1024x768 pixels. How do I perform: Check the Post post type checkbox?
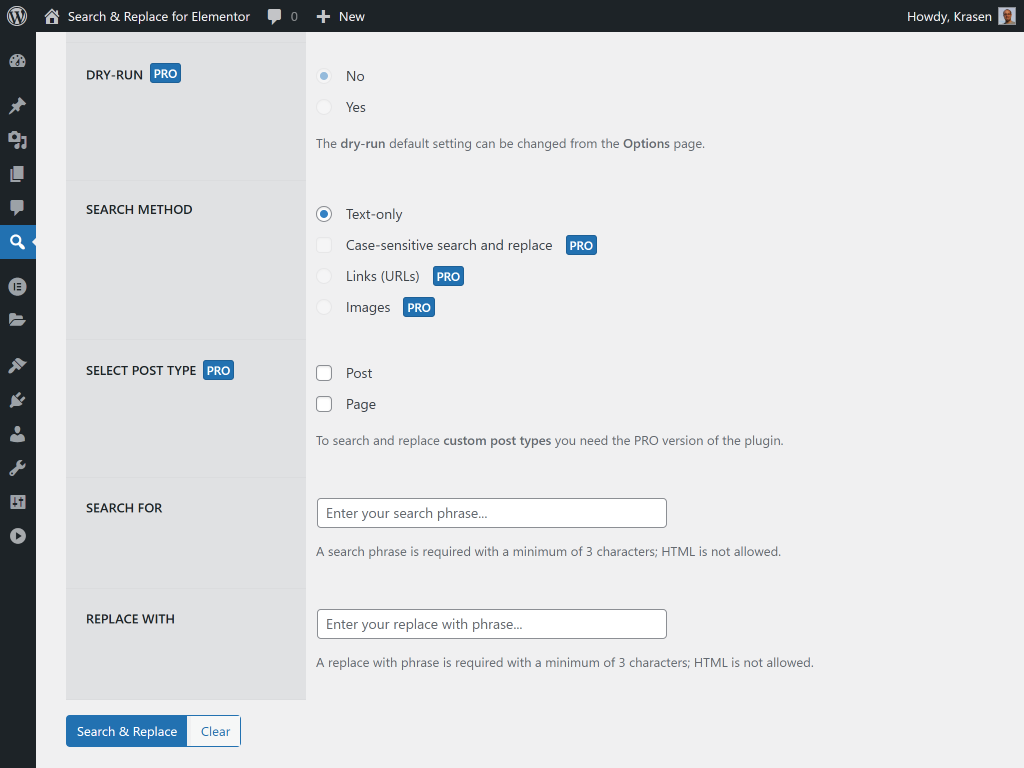(x=324, y=373)
